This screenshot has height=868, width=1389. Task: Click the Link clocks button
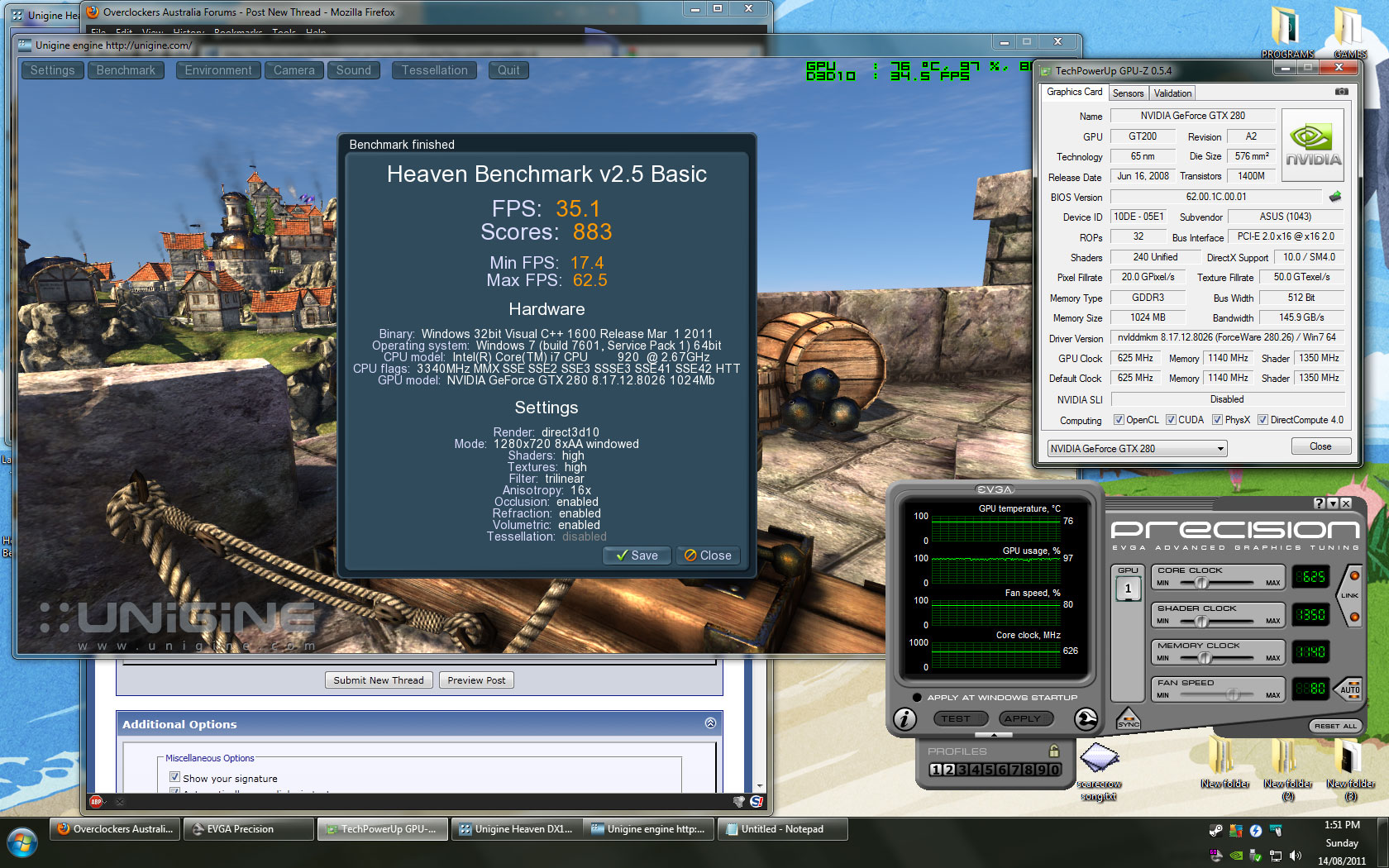pyautogui.click(x=1350, y=595)
